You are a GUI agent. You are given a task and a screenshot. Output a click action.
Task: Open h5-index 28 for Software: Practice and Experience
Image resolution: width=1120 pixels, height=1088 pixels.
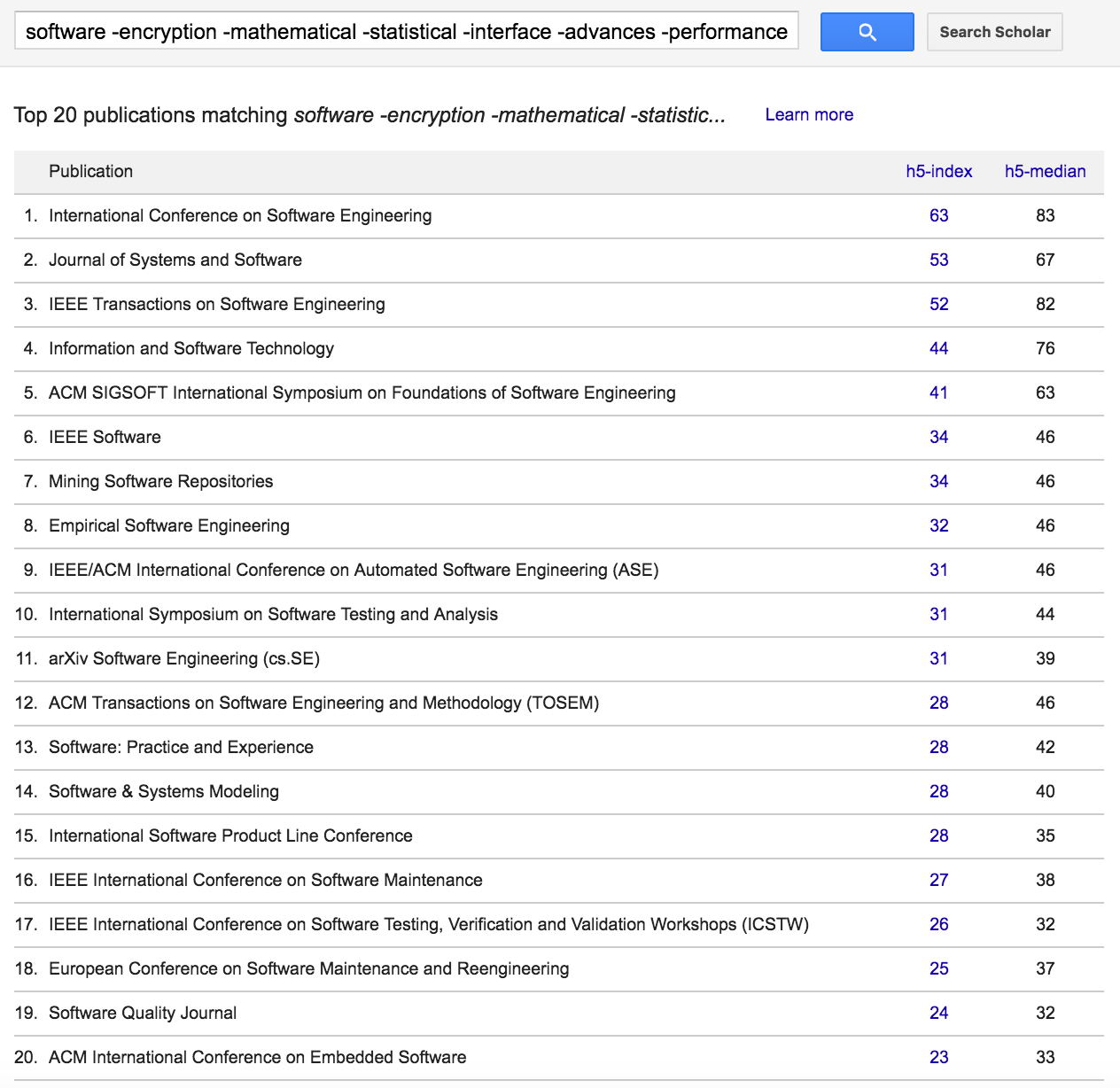click(x=938, y=747)
